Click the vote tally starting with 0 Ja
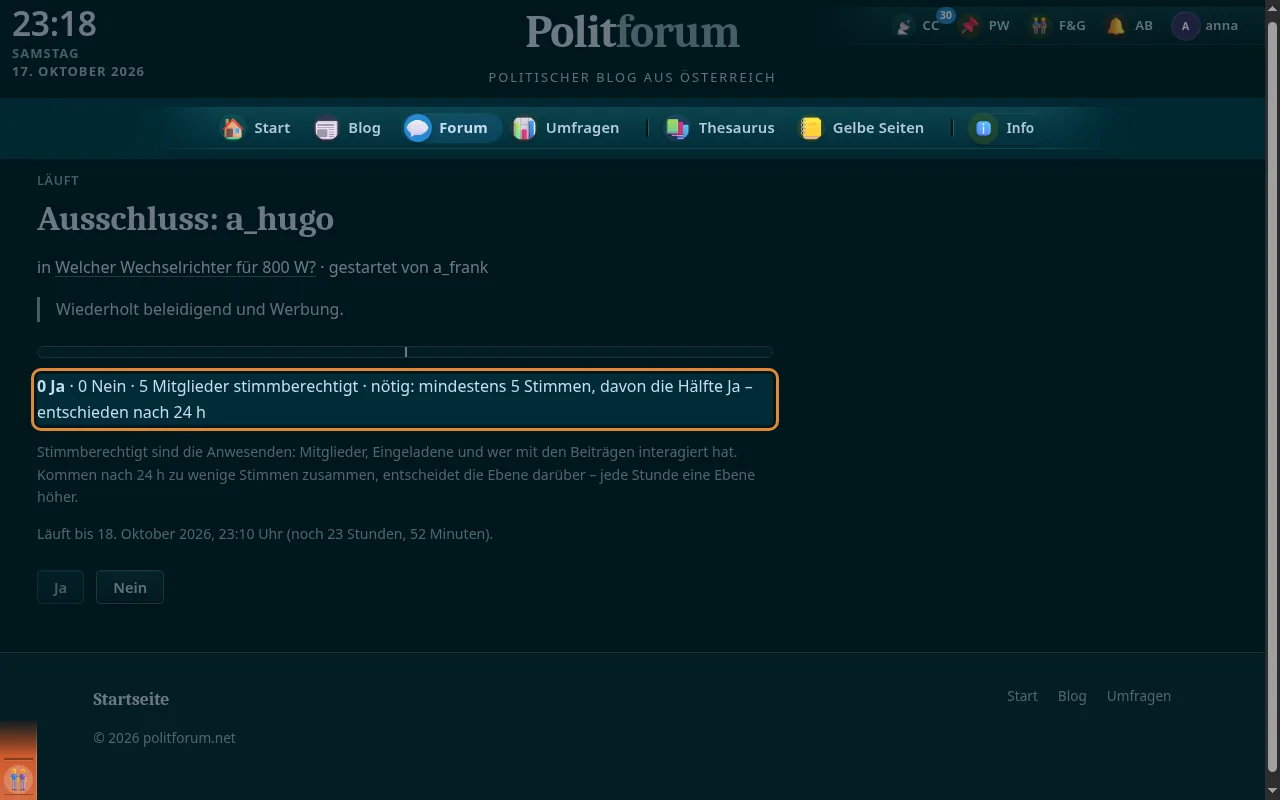 [405, 399]
